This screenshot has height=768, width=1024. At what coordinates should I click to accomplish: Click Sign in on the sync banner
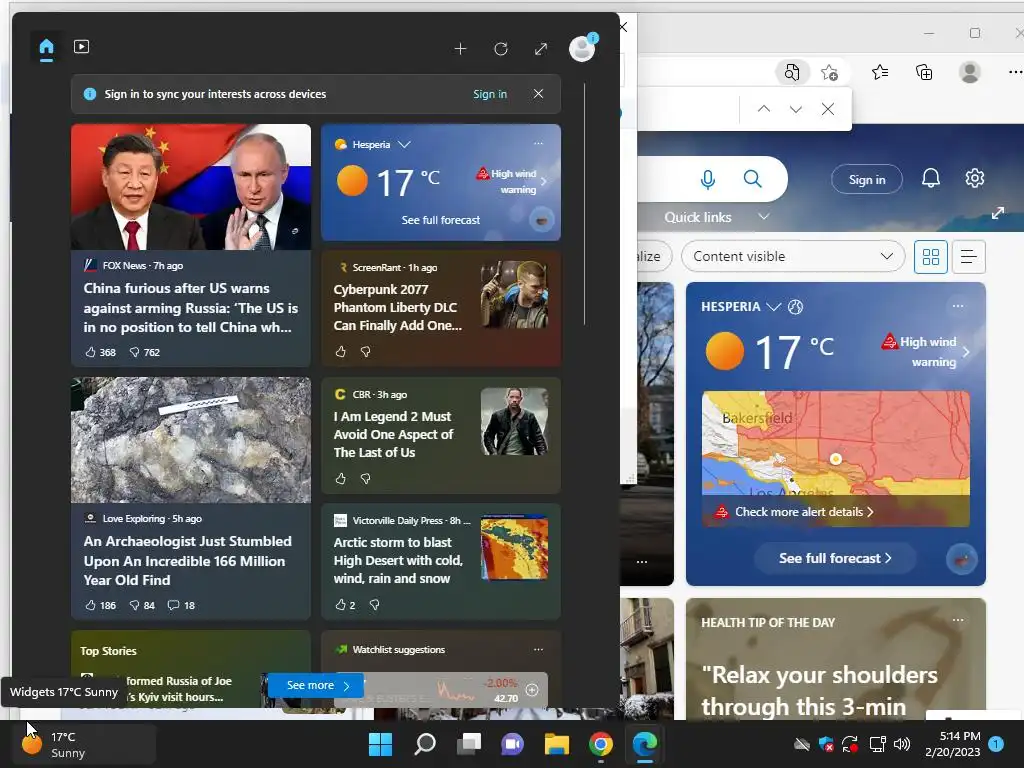coord(490,94)
